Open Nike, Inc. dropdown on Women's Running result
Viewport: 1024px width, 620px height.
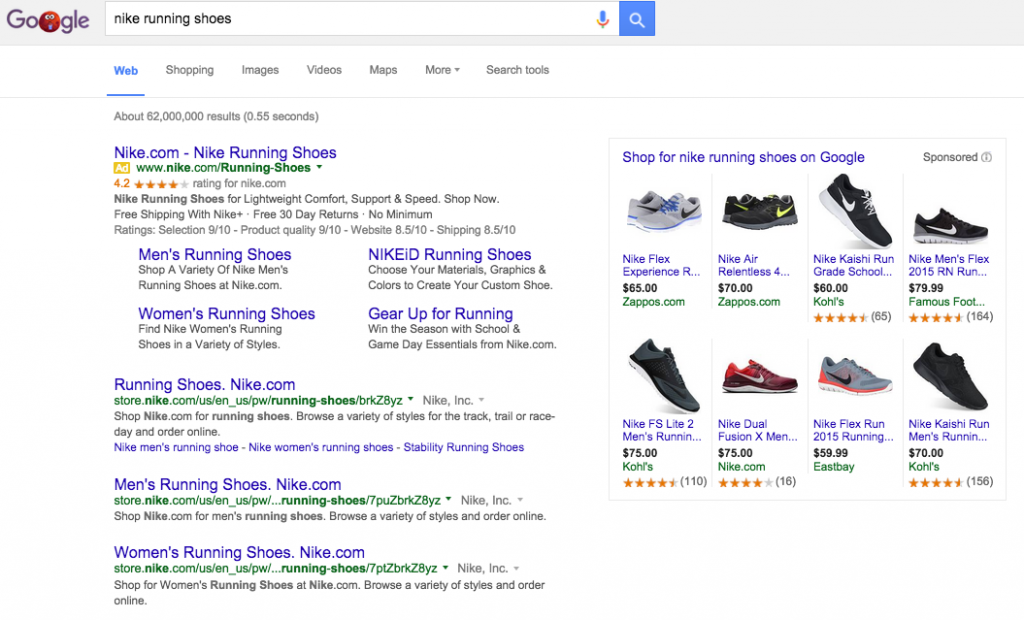517,568
